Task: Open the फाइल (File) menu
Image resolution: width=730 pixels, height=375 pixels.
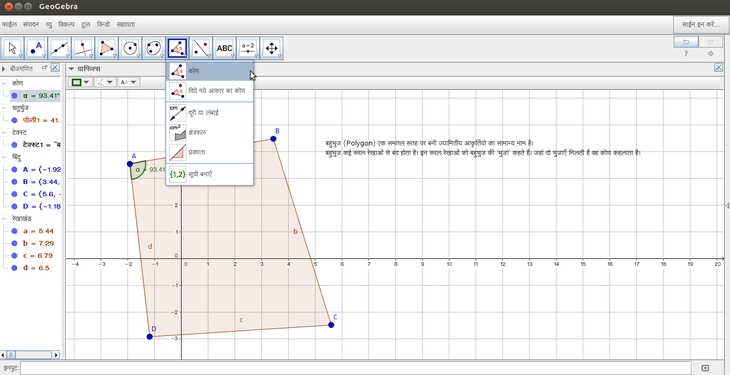Action: (9, 24)
